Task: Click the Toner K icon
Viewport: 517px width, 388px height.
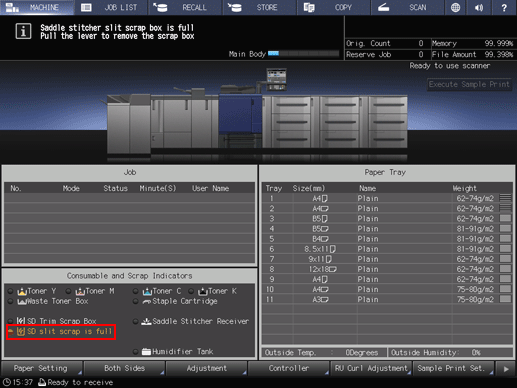Action: pos(203,292)
